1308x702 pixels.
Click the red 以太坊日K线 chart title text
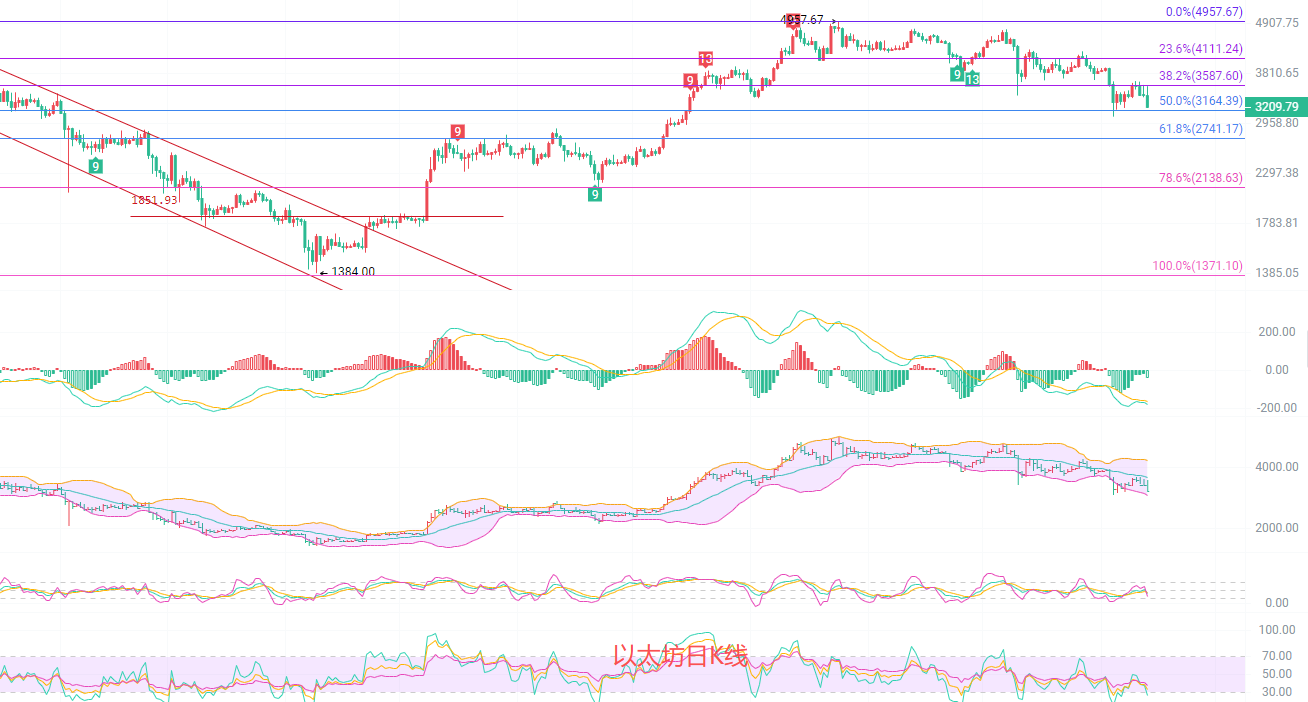coord(680,656)
